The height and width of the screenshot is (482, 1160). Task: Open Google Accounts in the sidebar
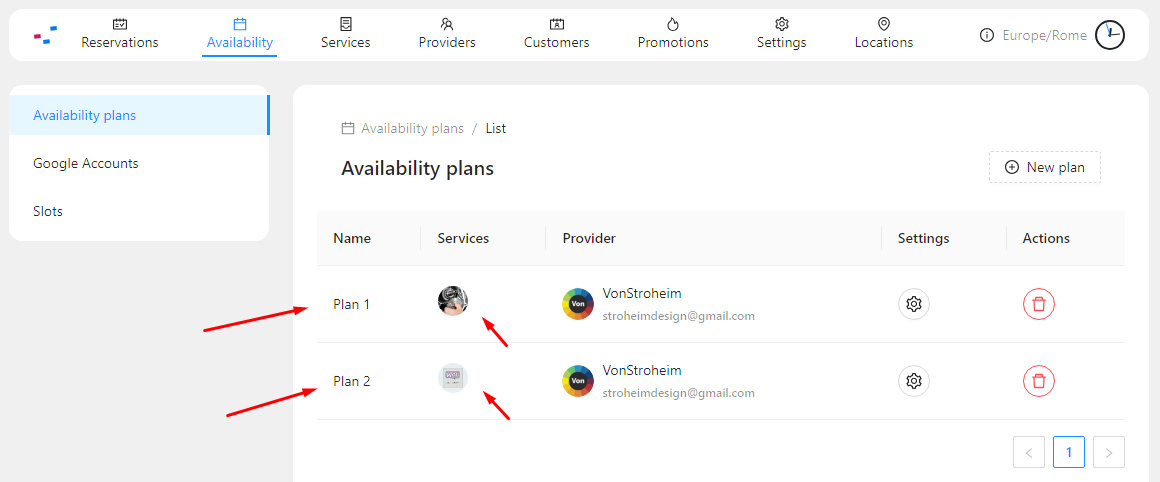tap(139, 163)
